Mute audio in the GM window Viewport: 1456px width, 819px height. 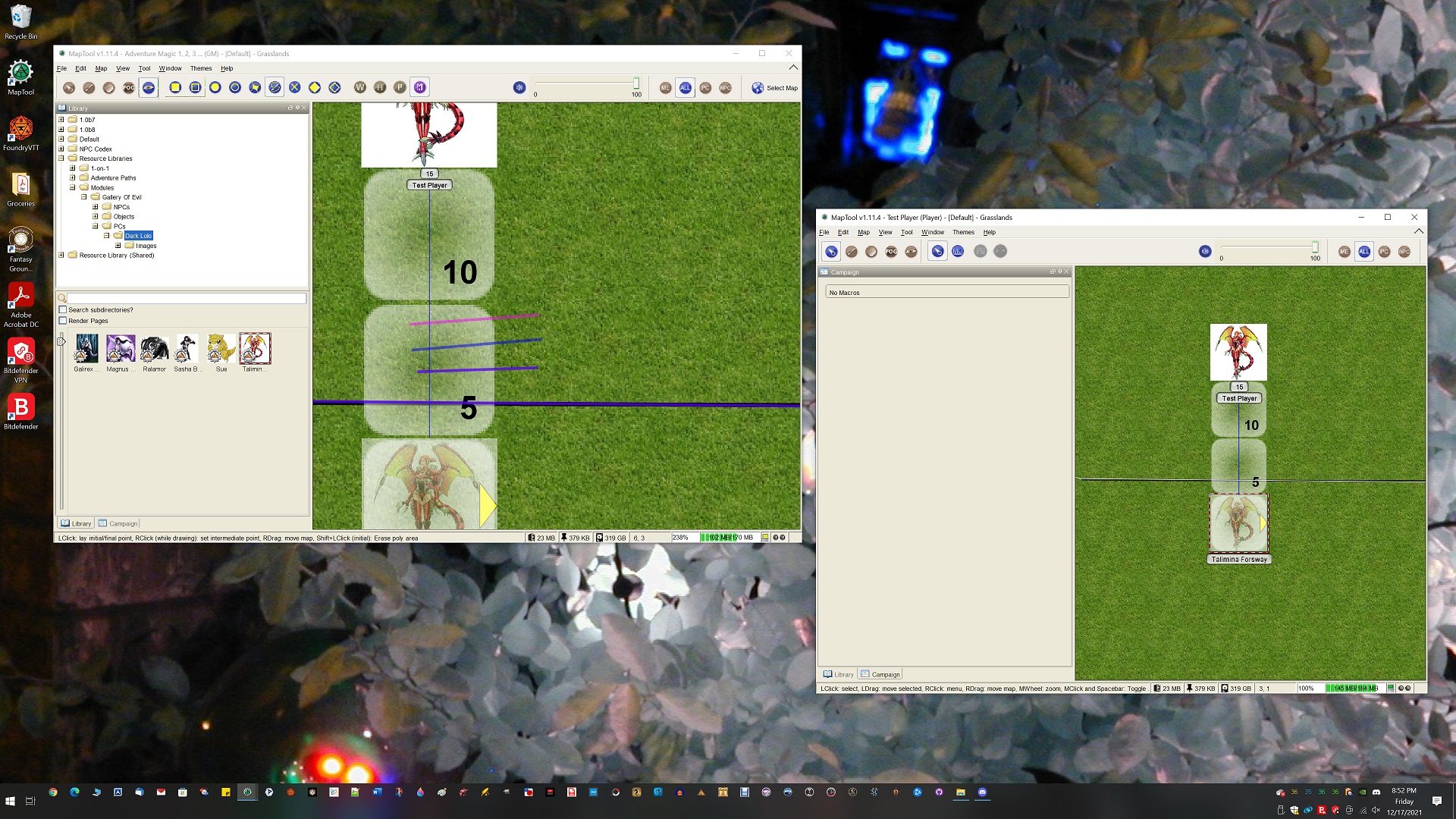coord(520,87)
